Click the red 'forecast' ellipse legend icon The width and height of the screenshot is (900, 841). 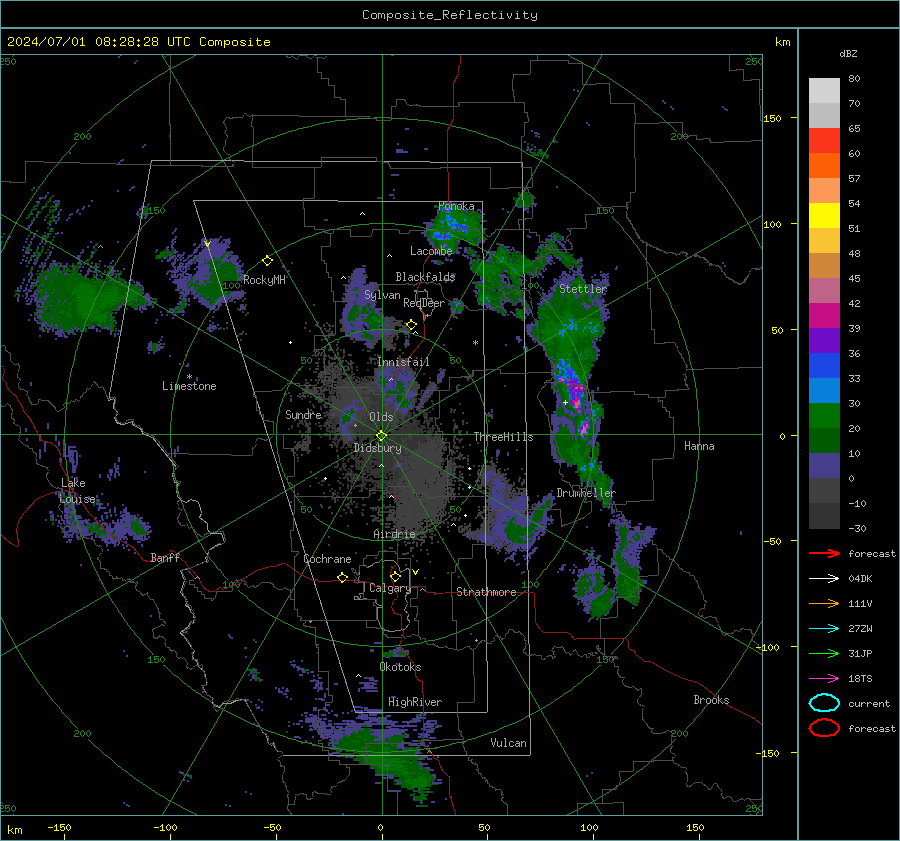(824, 728)
